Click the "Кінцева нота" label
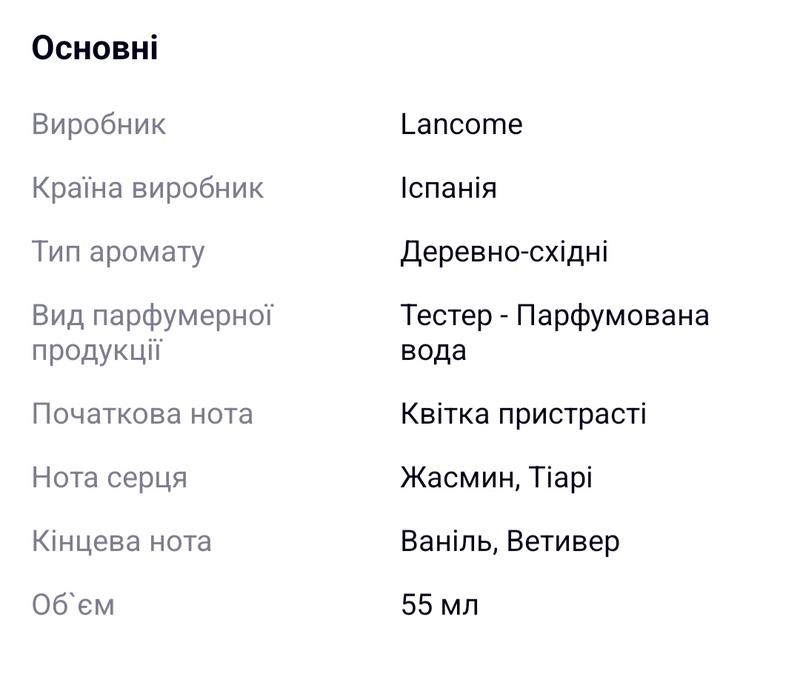The image size is (800, 677). pyautogui.click(x=121, y=542)
